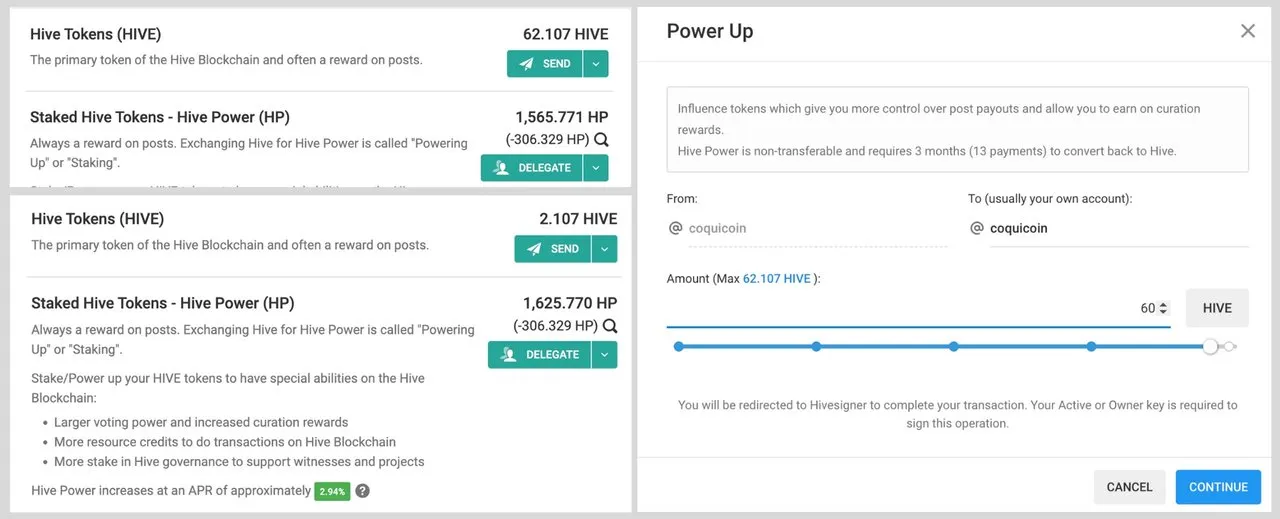1280x519 pixels.
Task: Click the Power Up slider handle
Action: pyautogui.click(x=1211, y=347)
